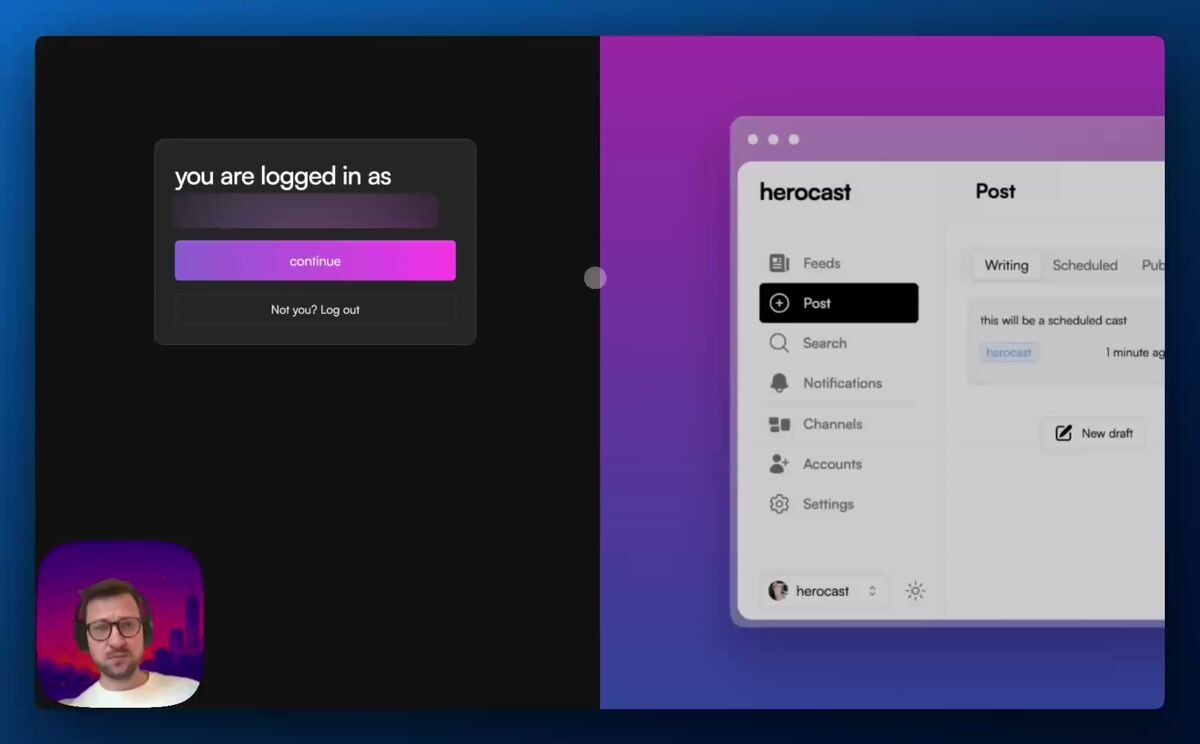The image size is (1200, 744).
Task: Click the purple continue button
Action: click(x=315, y=261)
